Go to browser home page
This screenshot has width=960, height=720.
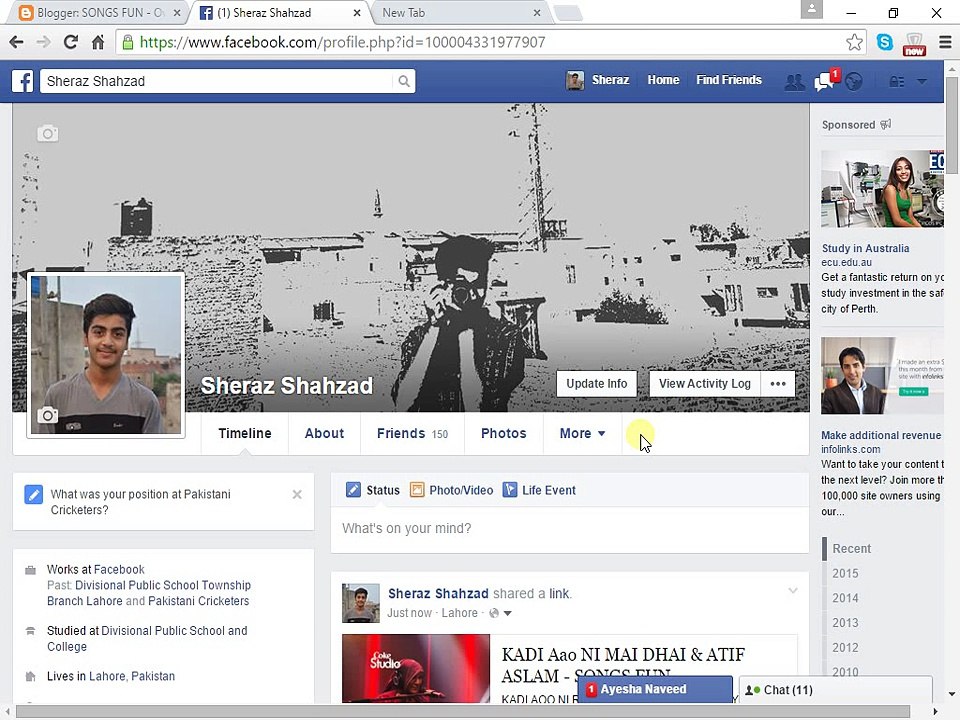pos(97,42)
